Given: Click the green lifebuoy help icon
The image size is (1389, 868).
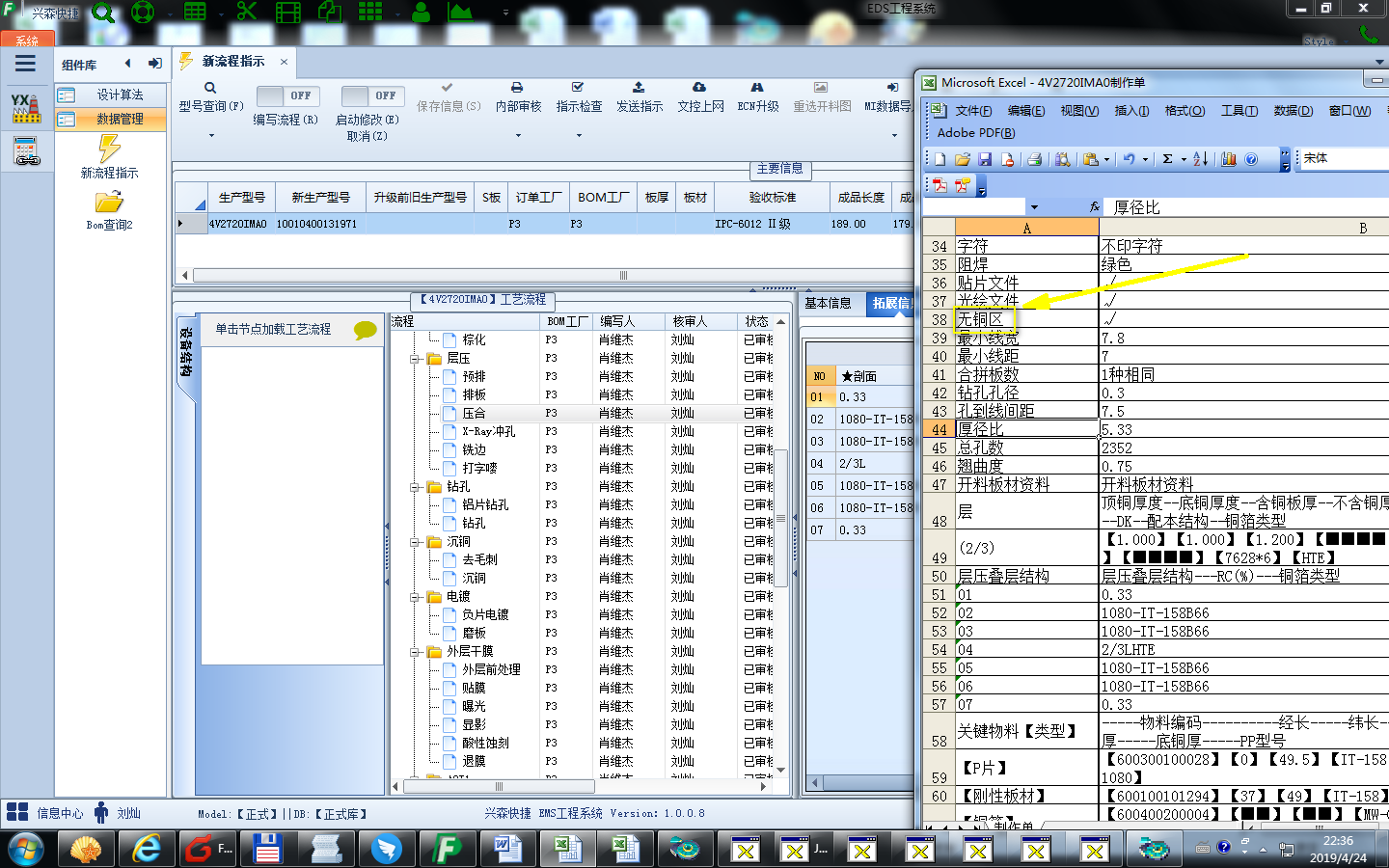Looking at the screenshot, I should pos(143,13).
